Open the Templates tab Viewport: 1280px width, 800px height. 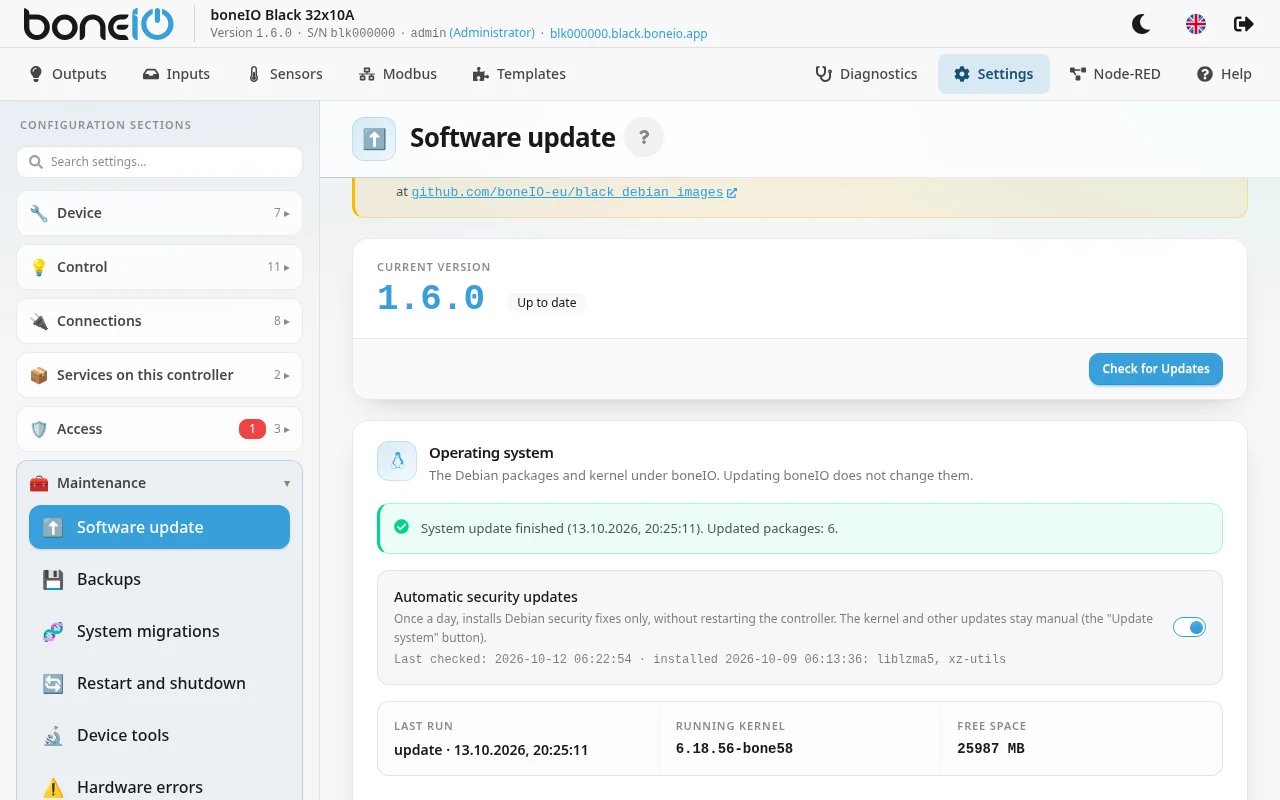coord(519,74)
